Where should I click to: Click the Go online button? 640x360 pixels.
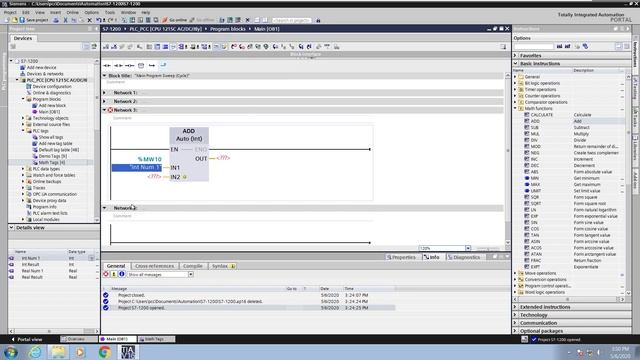click(174, 20)
